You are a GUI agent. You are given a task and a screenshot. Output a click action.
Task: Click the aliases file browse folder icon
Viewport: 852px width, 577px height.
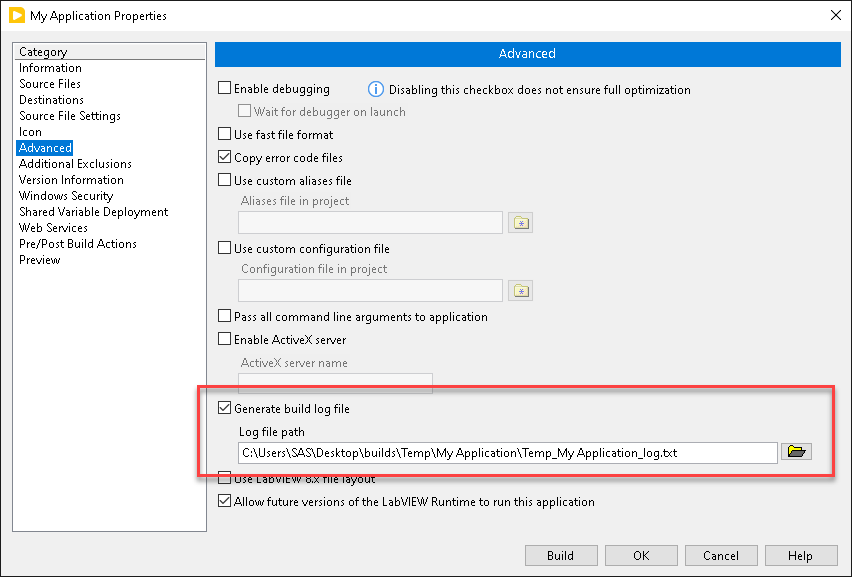[521, 223]
